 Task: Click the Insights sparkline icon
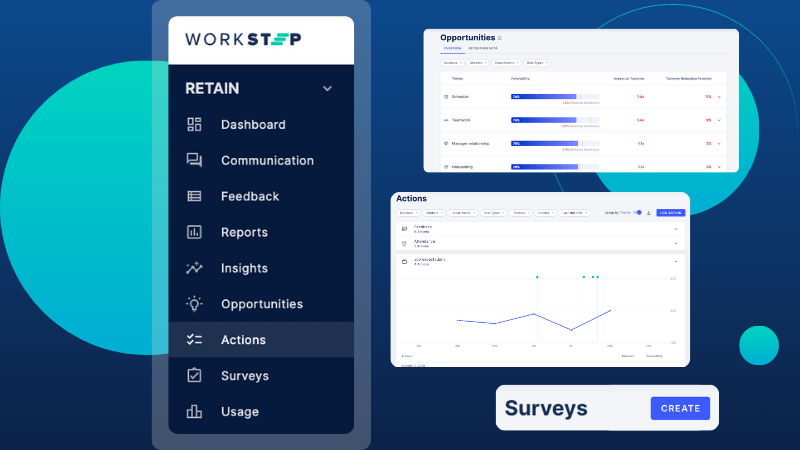pyautogui.click(x=194, y=268)
